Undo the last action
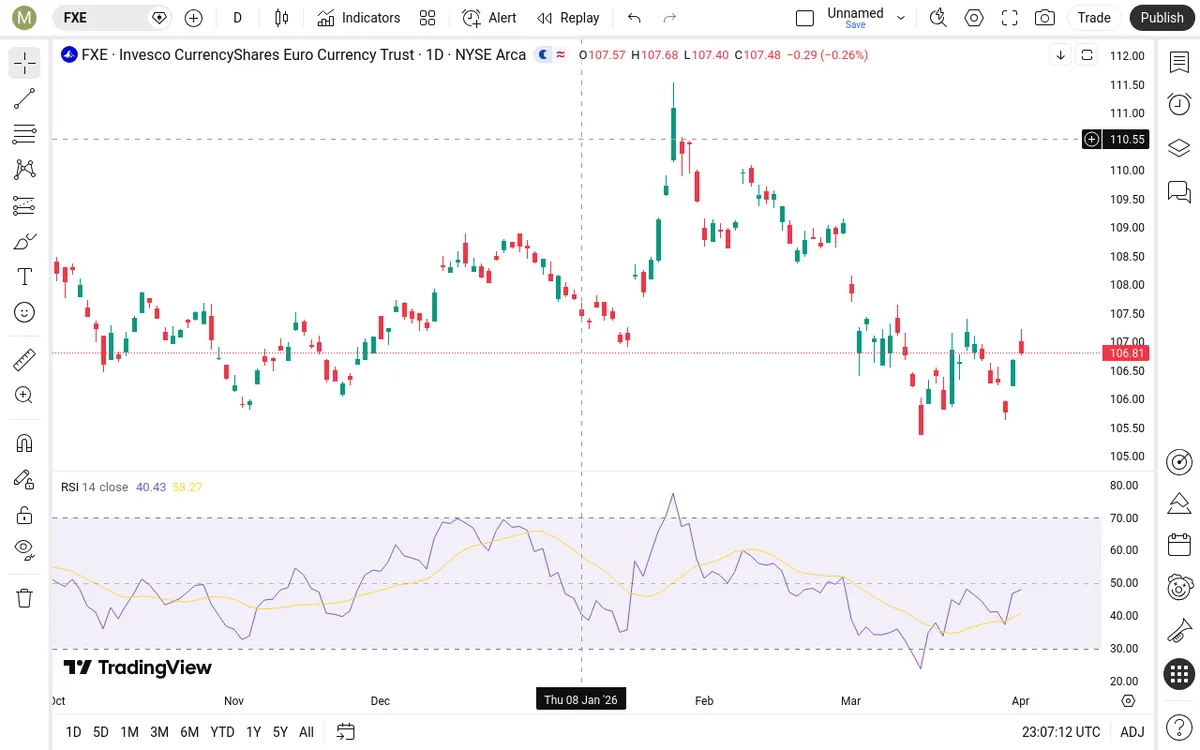The width and height of the screenshot is (1200, 750). click(634, 18)
